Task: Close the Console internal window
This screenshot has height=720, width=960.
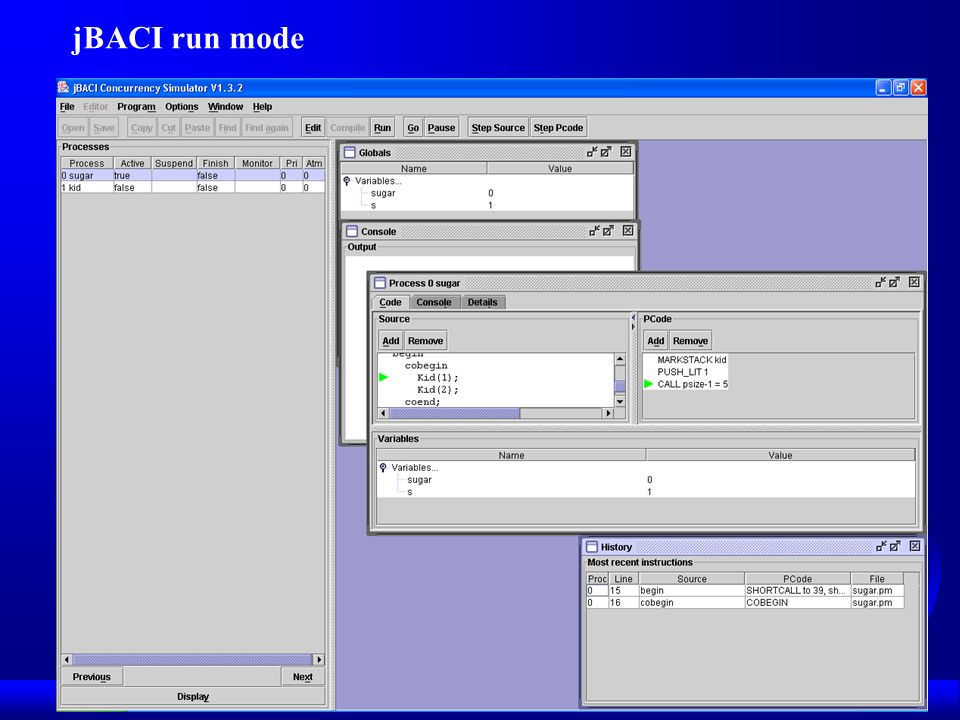Action: pyautogui.click(x=628, y=230)
